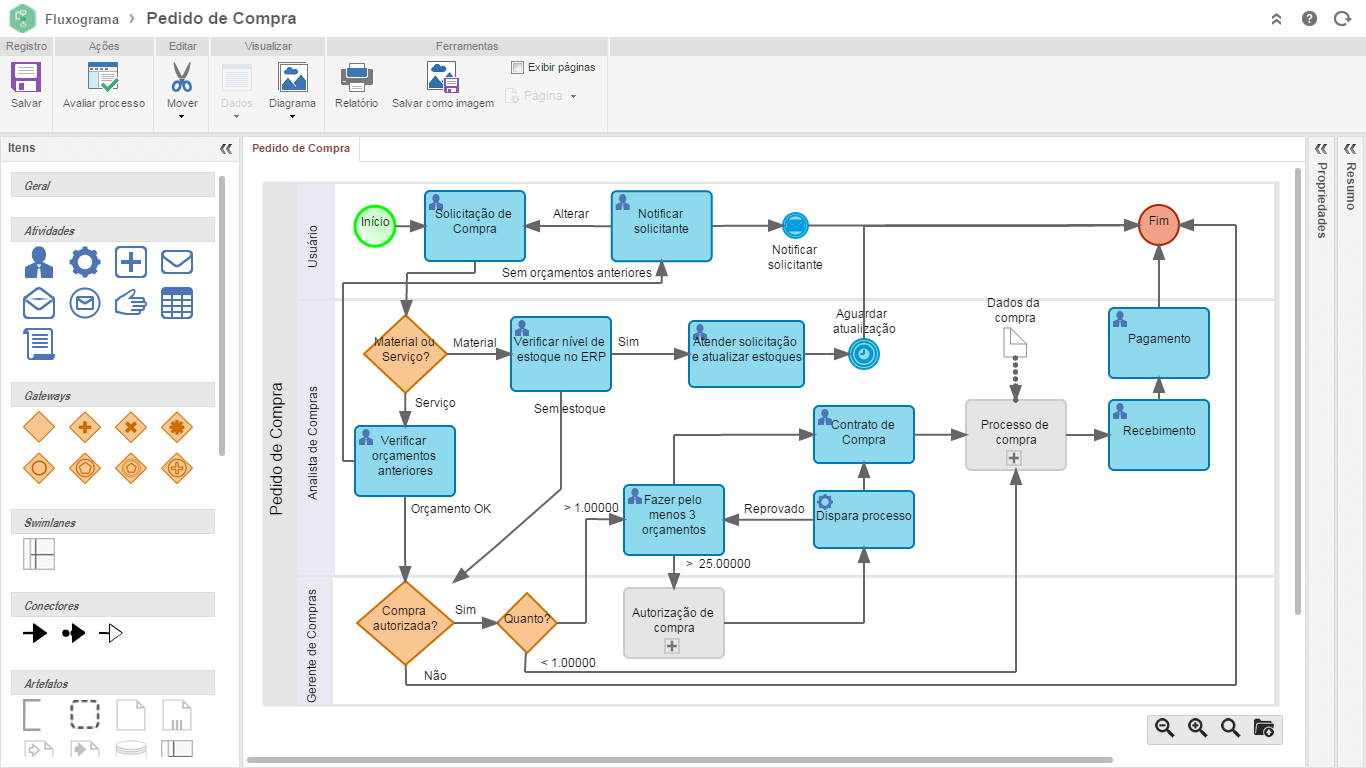Enable the Exibir páginas checkbox
Screen dimensions: 1366x768
click(x=517, y=68)
